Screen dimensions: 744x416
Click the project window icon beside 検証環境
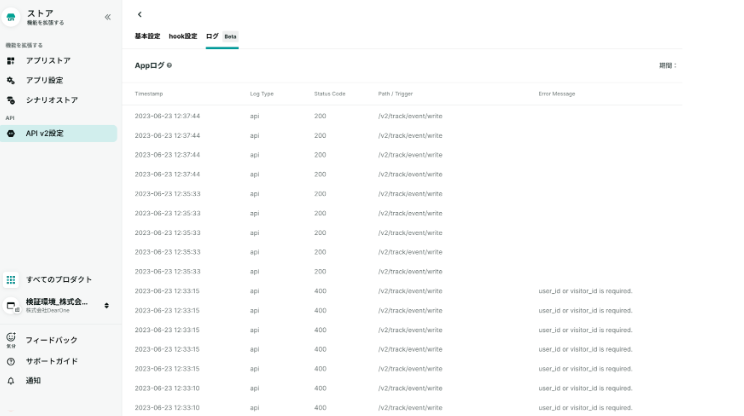point(11,305)
